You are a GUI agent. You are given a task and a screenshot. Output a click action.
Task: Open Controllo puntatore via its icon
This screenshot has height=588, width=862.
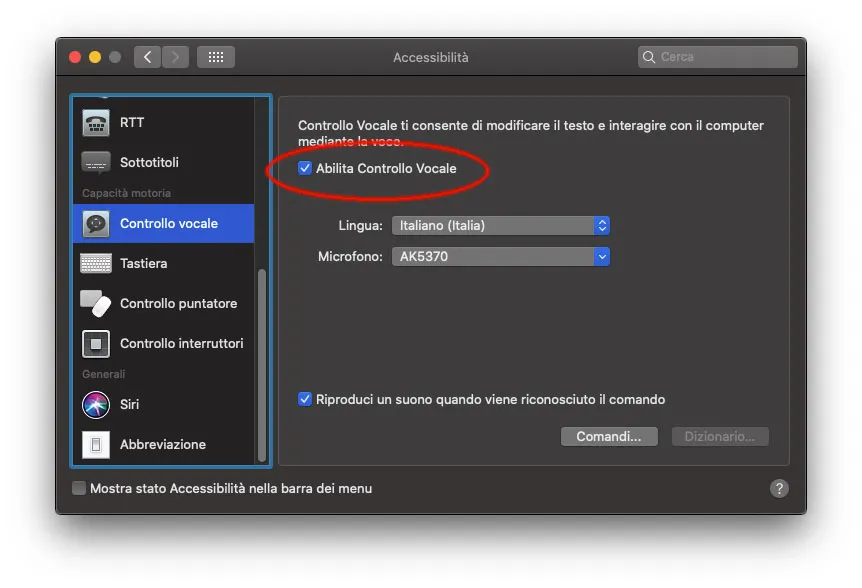point(94,303)
